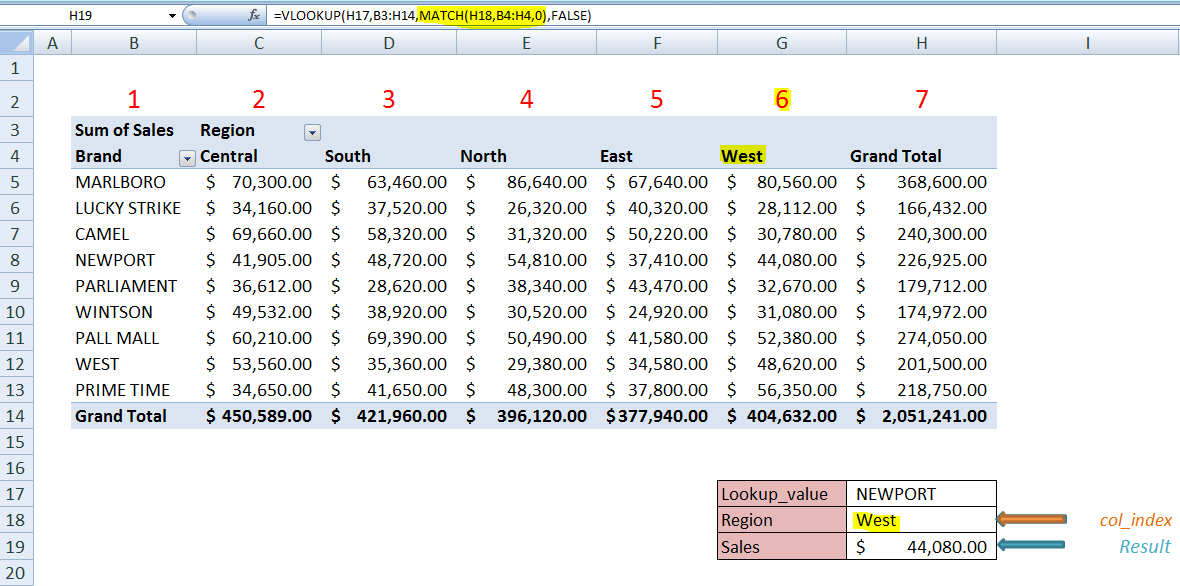Click the 'Lookup_value' label cell
This screenshot has width=1180, height=586.
(782, 494)
